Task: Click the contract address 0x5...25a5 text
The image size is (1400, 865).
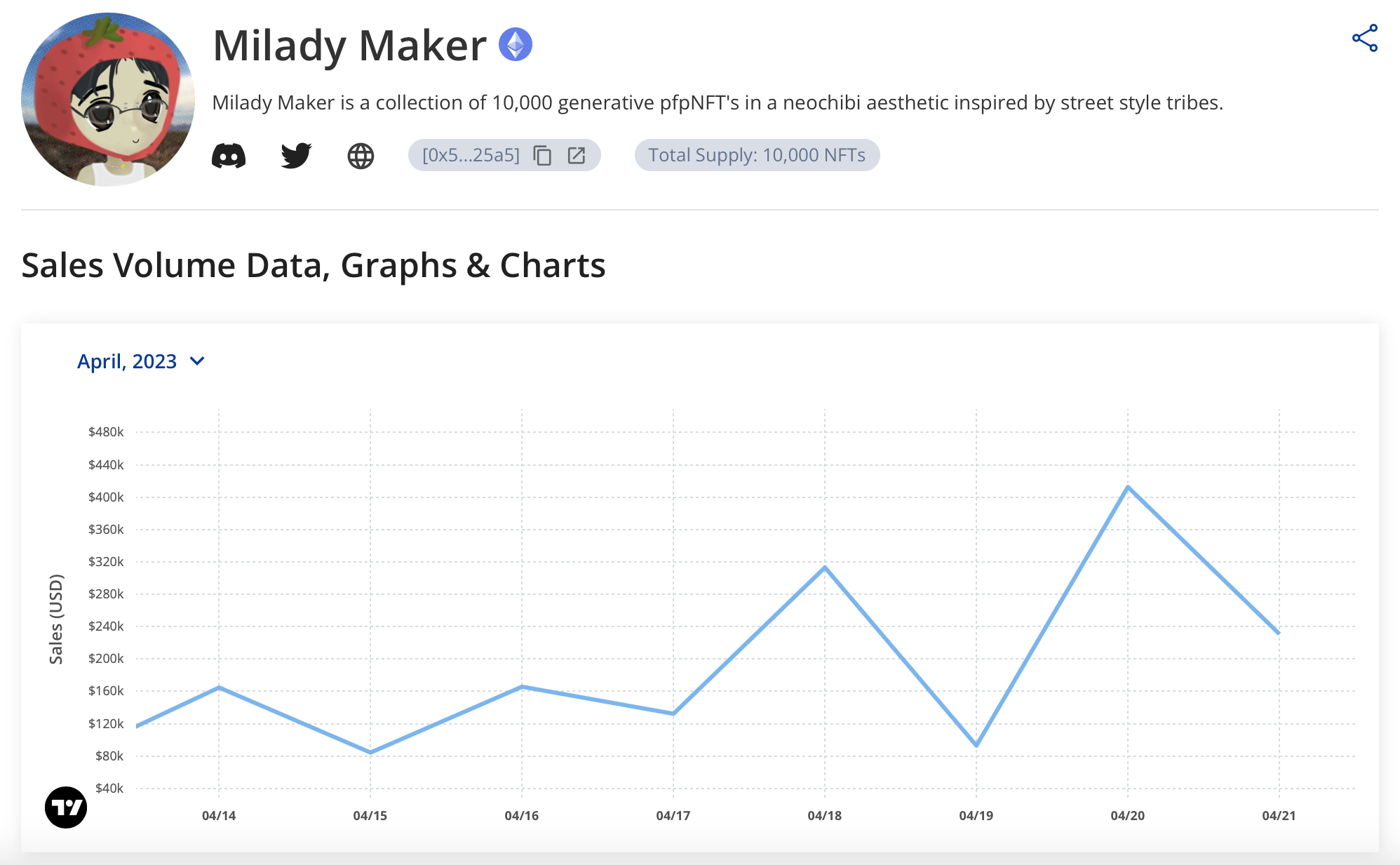Action: pos(471,156)
